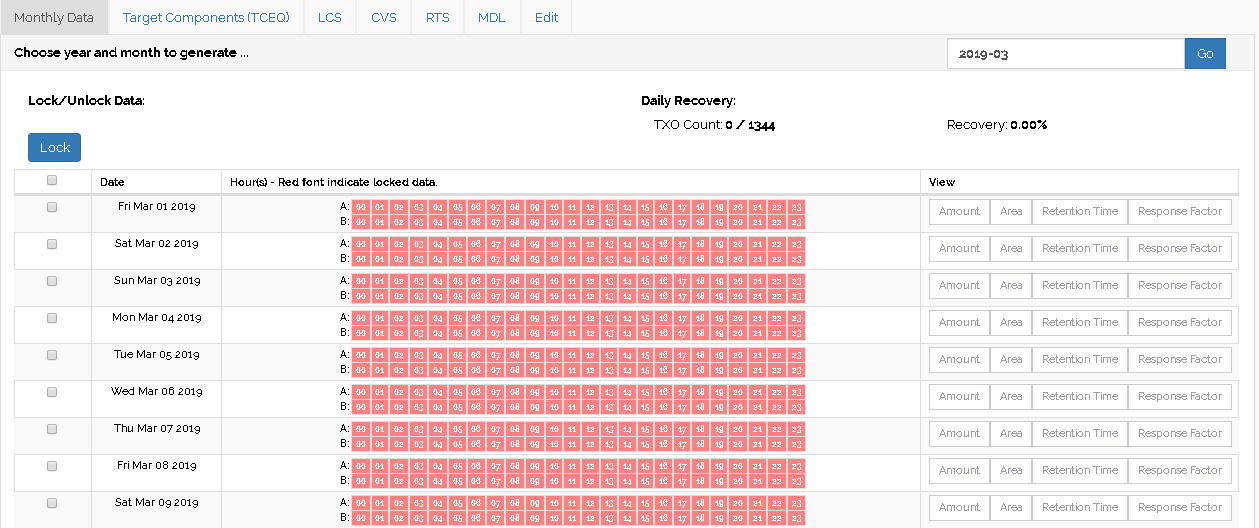The height and width of the screenshot is (528, 1259).
Task: Show Response Factor for Tue Mar 05 2019
Action: point(1179,360)
